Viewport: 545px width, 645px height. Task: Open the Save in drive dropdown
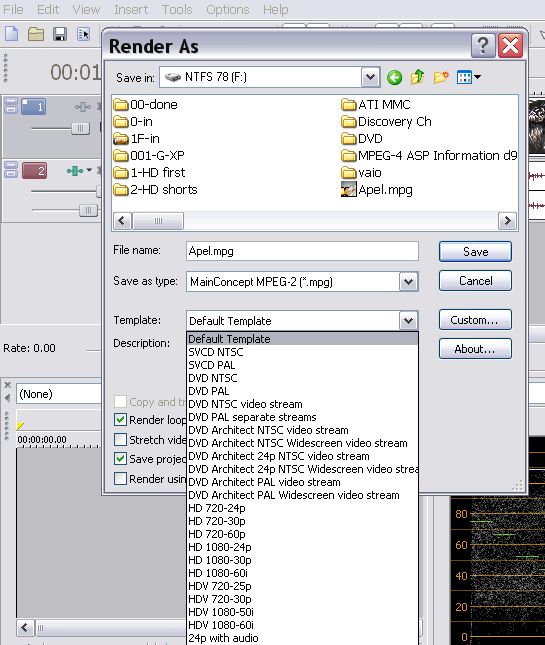370,77
